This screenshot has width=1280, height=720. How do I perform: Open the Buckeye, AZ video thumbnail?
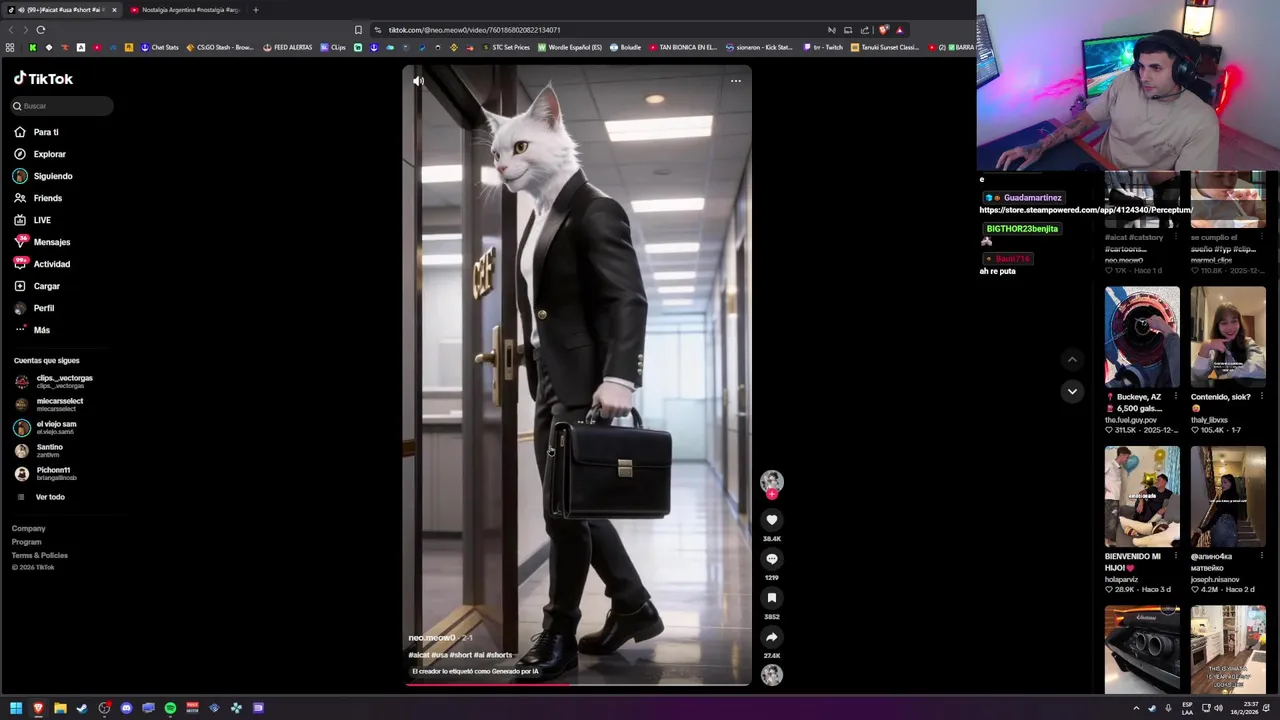[x=1142, y=337]
